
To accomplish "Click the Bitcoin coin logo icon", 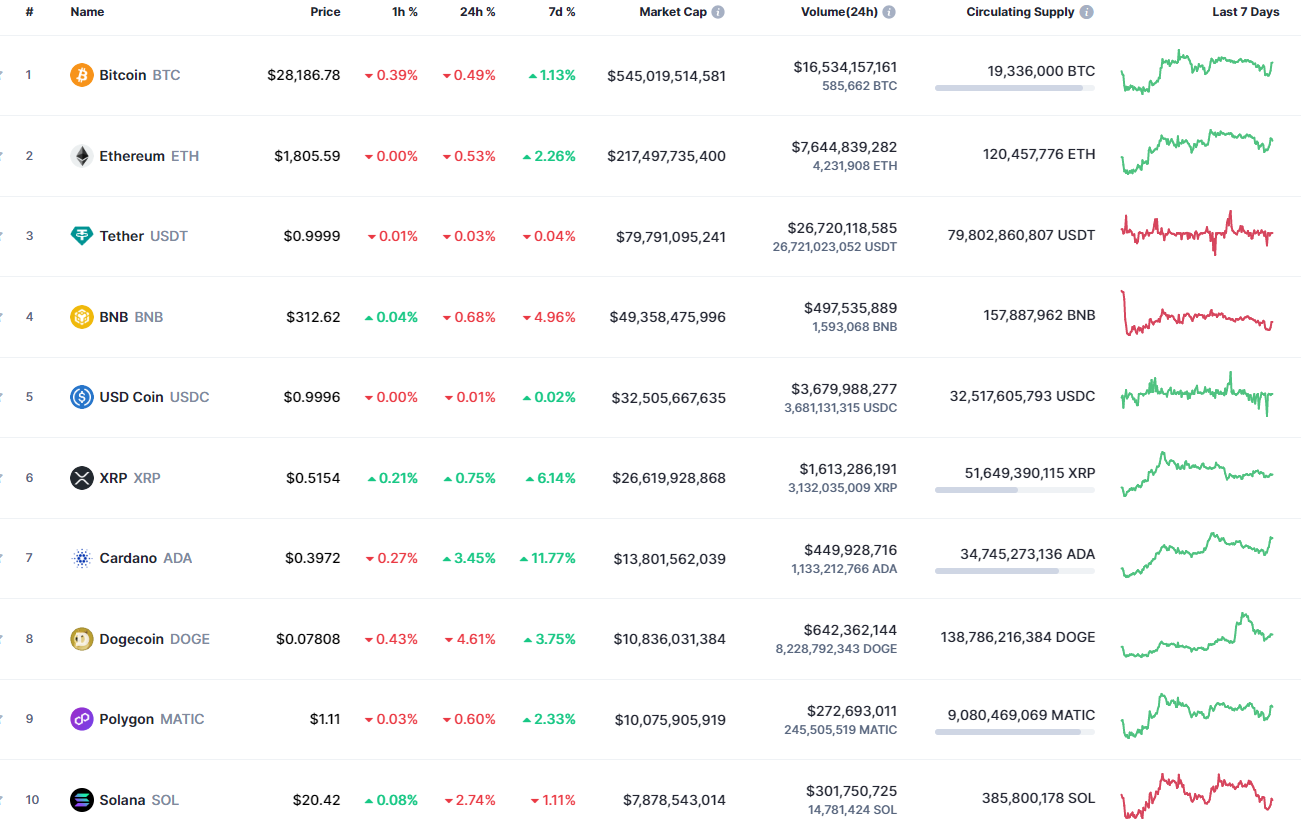I will (82, 75).
